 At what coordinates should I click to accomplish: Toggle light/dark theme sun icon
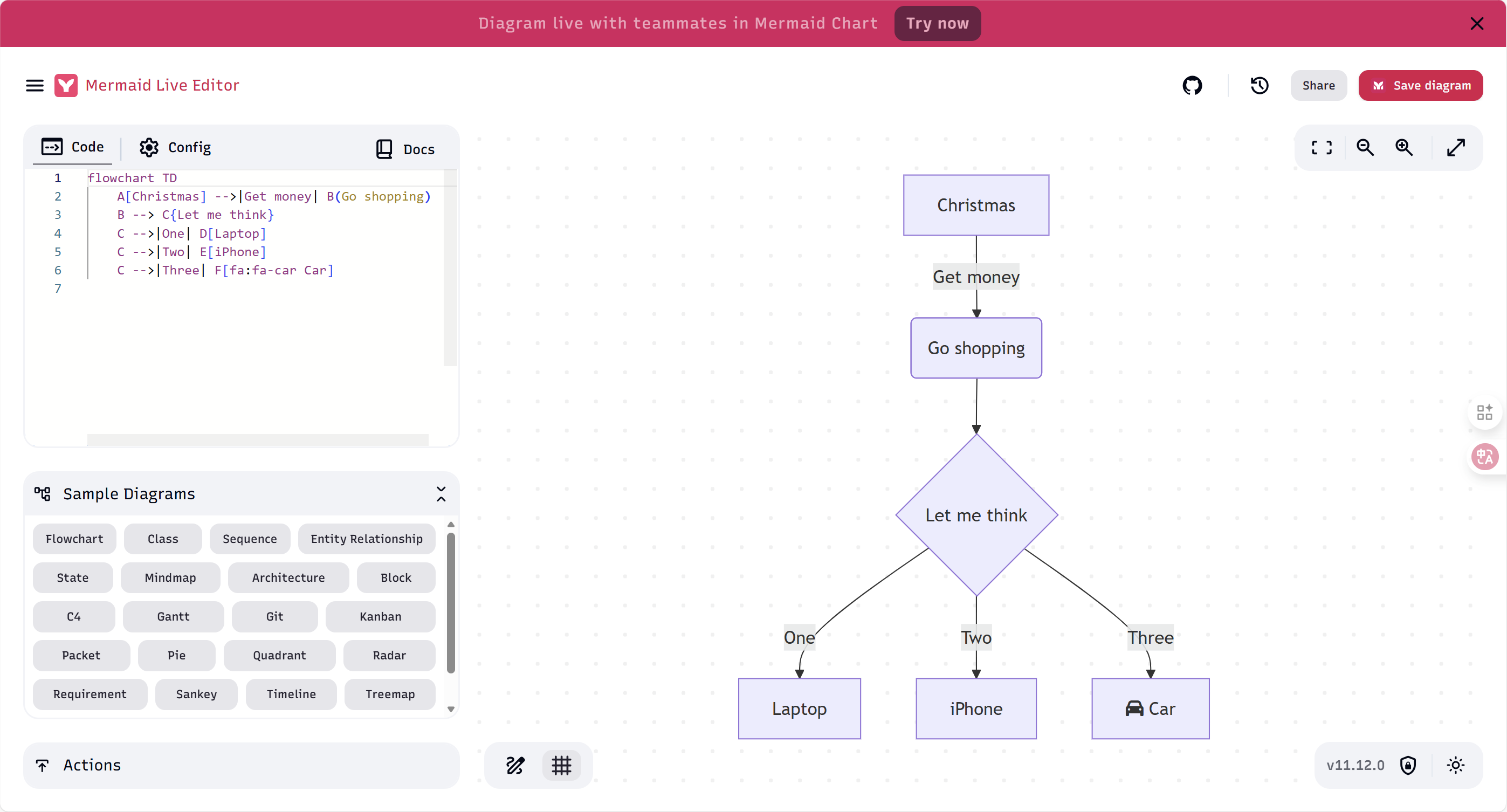(x=1456, y=765)
